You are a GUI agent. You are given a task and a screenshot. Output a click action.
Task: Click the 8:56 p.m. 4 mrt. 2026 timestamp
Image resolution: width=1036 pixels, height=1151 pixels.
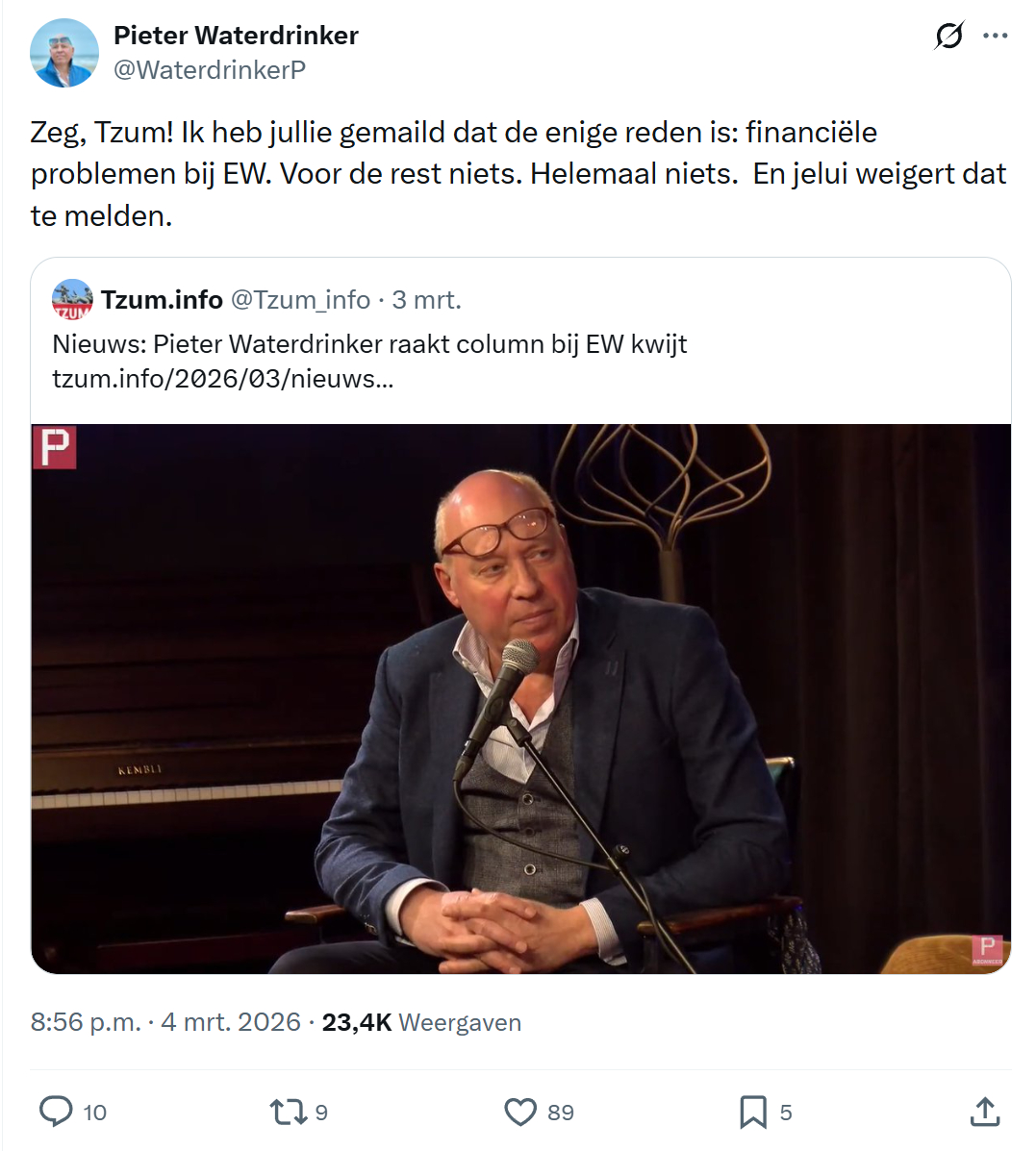[166, 1022]
